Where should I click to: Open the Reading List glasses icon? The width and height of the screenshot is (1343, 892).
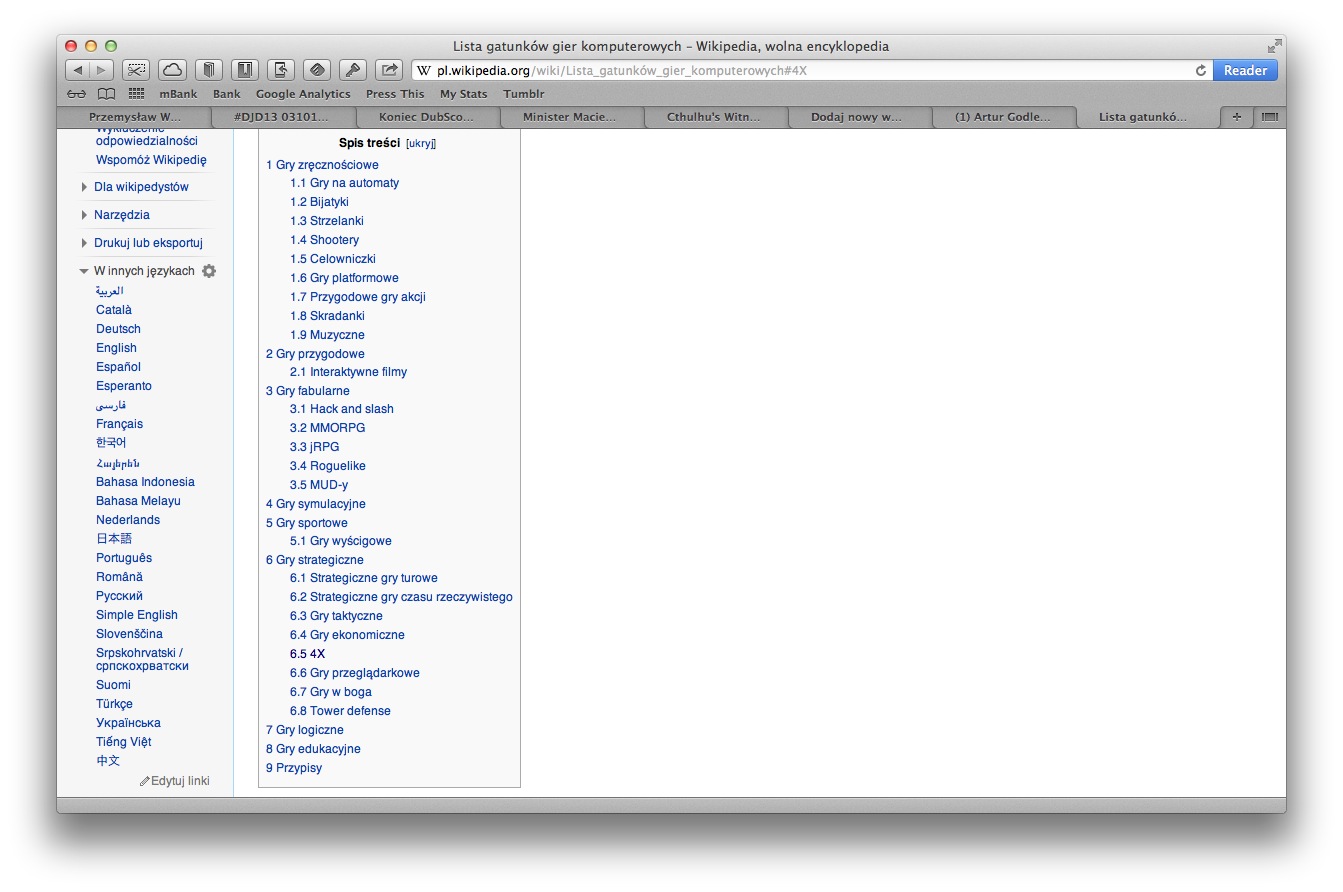click(x=77, y=94)
